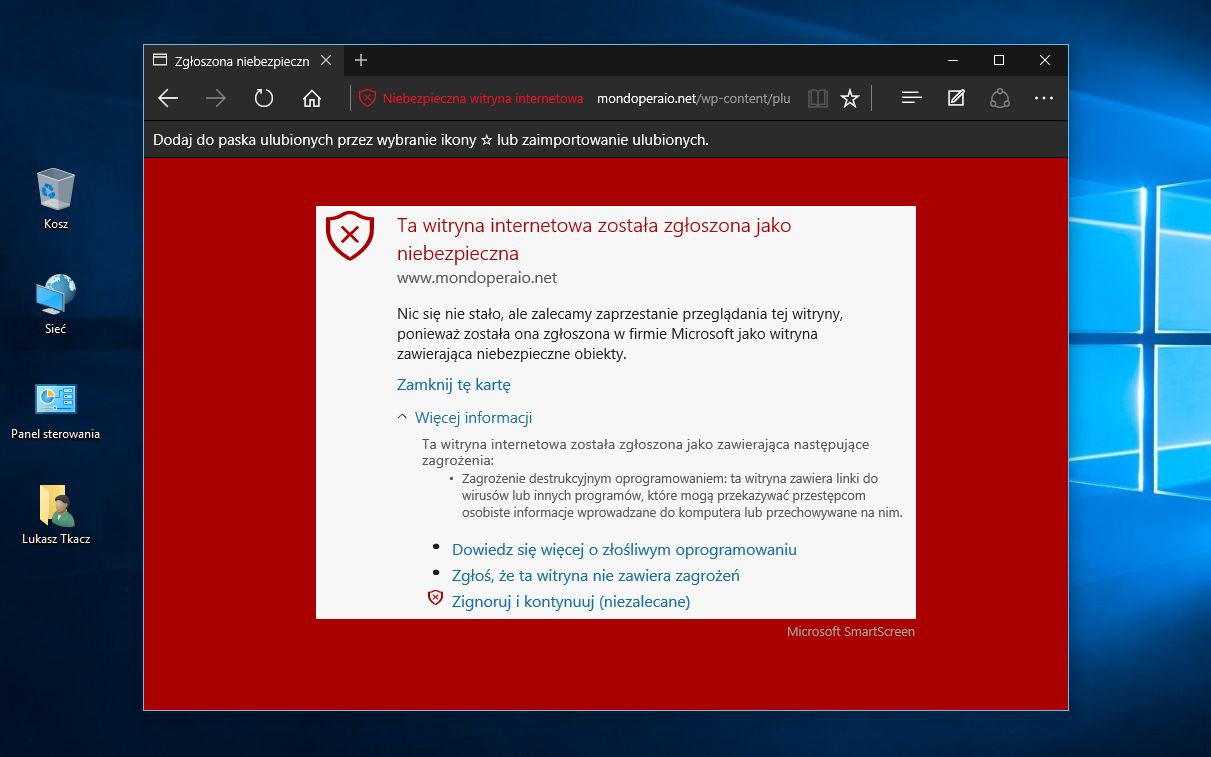Click the mondoperaio.net address bar field

[693, 98]
